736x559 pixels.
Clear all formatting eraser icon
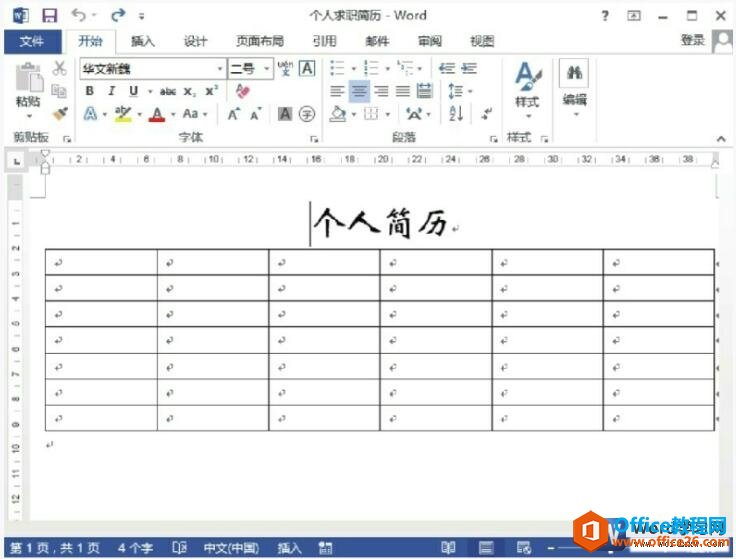pyautogui.click(x=242, y=91)
